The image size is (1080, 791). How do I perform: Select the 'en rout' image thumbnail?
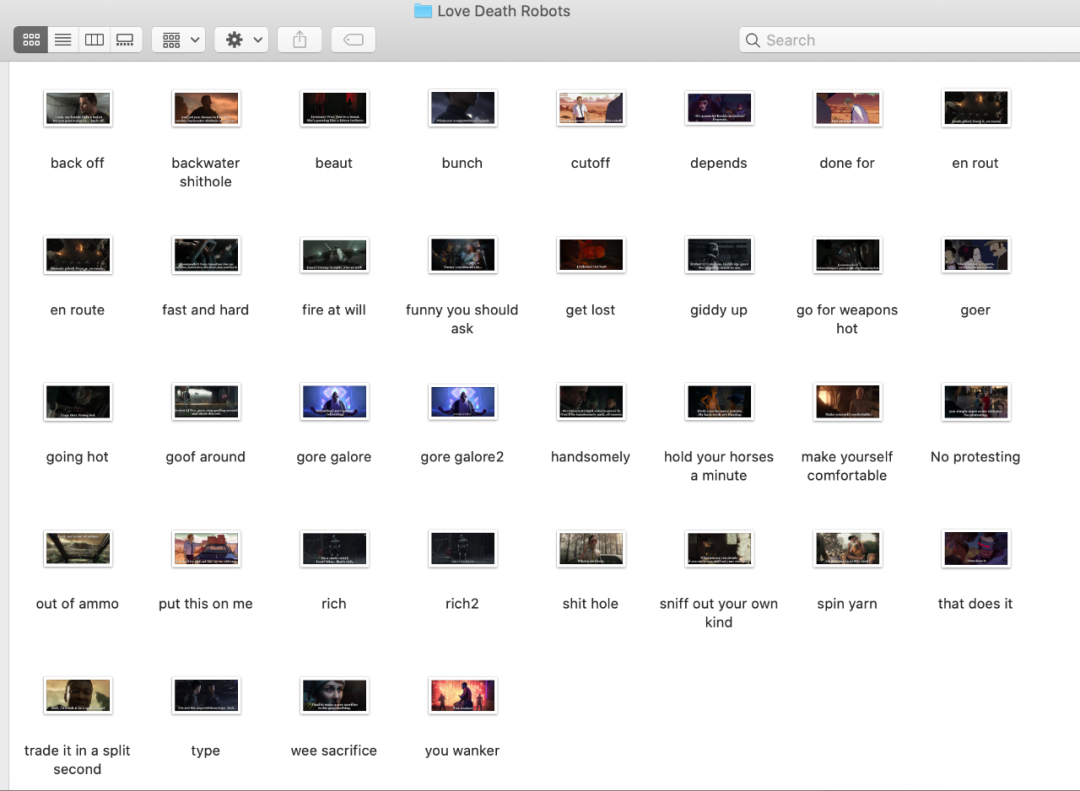pyautogui.click(x=975, y=108)
